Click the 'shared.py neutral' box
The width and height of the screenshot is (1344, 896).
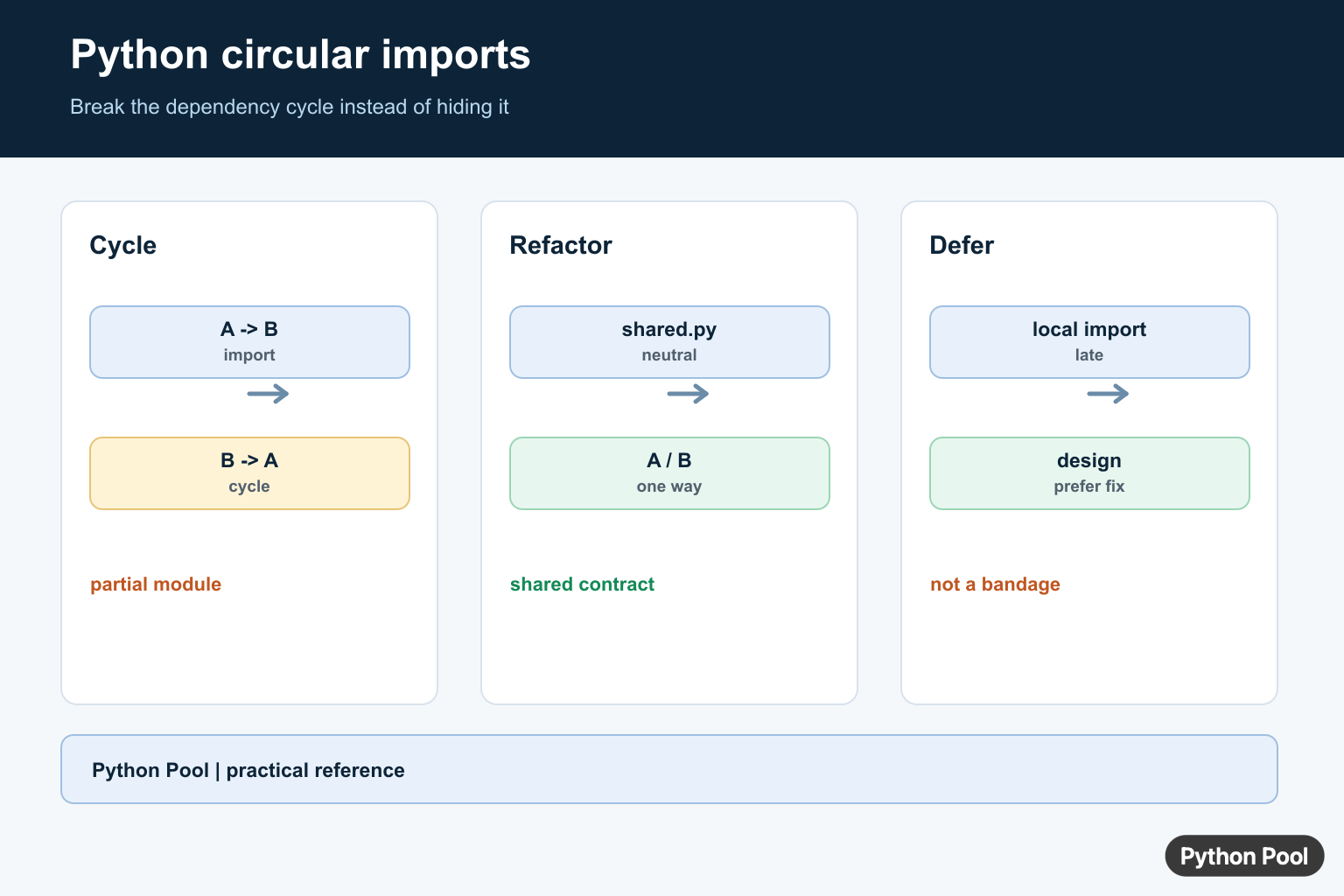(x=669, y=342)
